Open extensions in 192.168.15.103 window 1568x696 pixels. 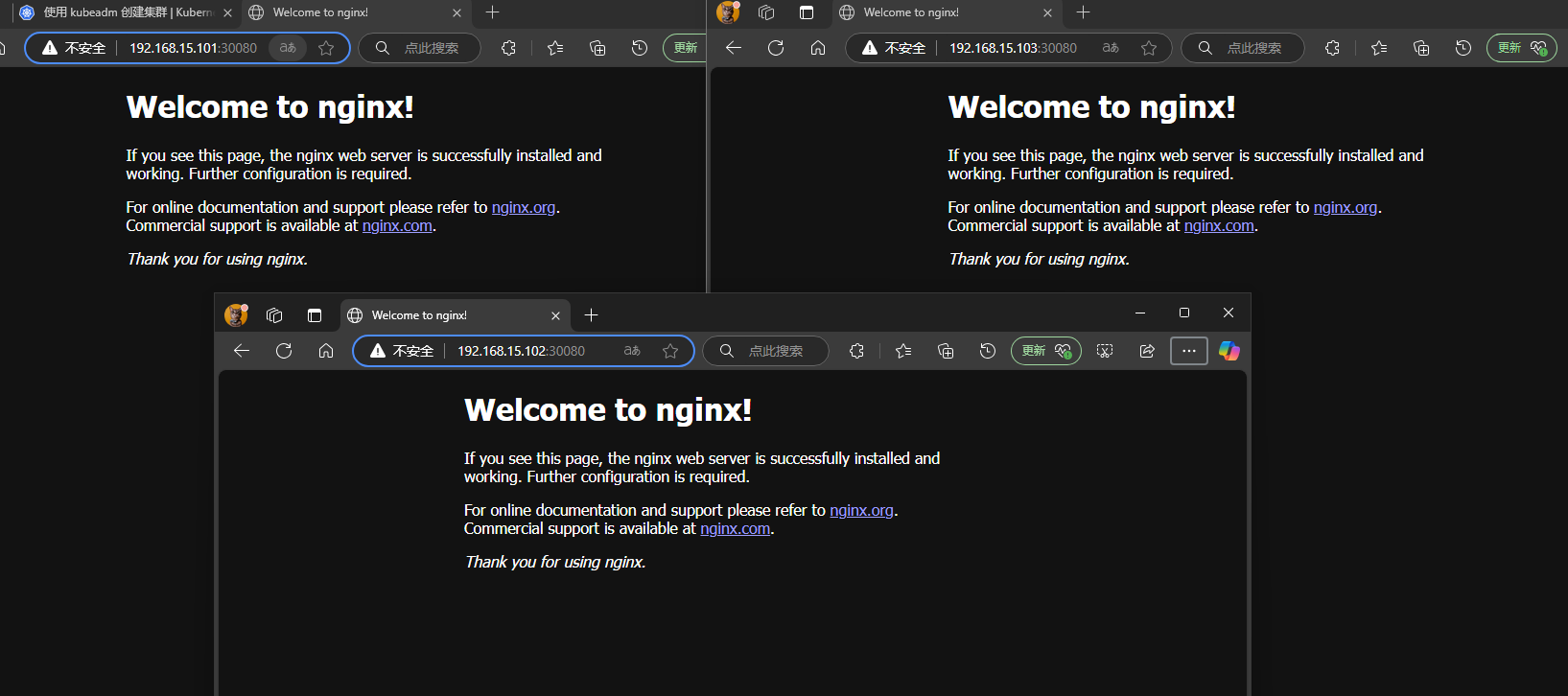1332,48
